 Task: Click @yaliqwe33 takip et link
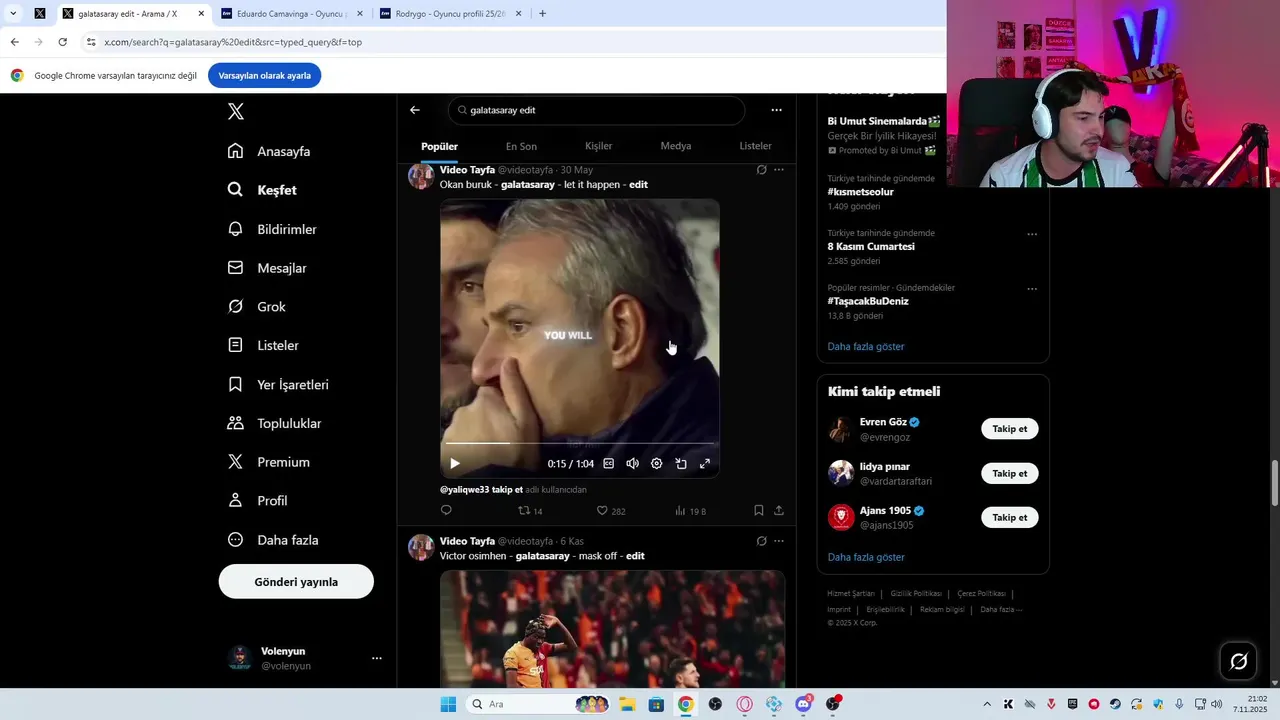click(481, 490)
